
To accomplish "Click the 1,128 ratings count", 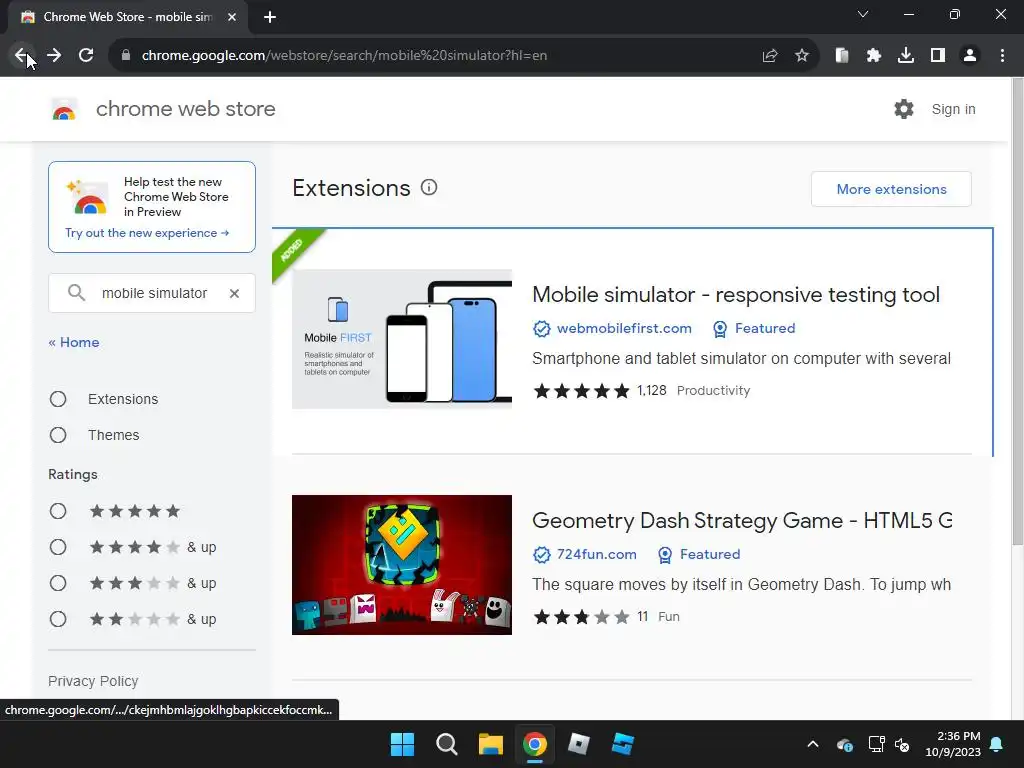I will 652,391.
